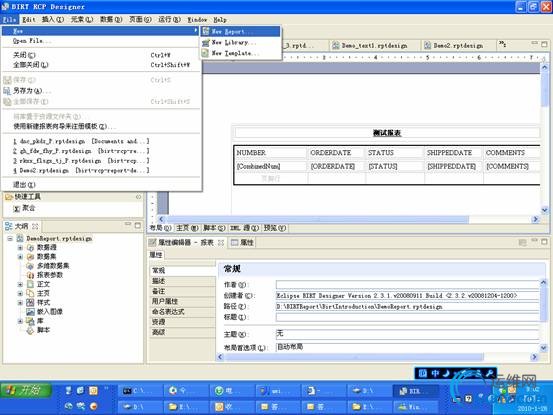This screenshot has width=553, height=415.
Task: Select New Report in the submenu
Action: [x=241, y=31]
